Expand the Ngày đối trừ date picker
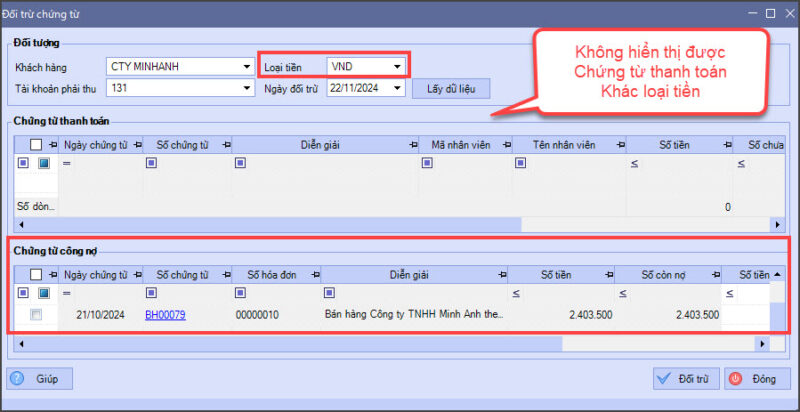Viewport: 800px width, 412px height. coord(398,88)
